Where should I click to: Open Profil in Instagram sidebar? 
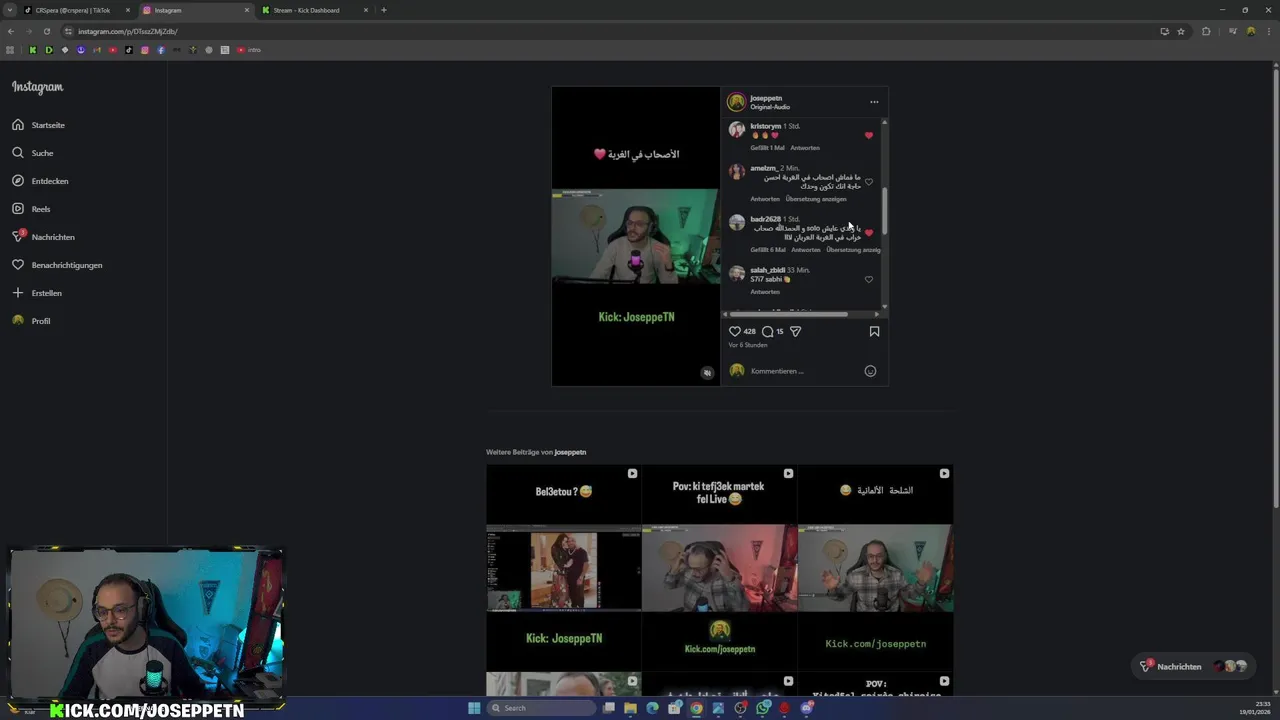pyautogui.click(x=32, y=321)
